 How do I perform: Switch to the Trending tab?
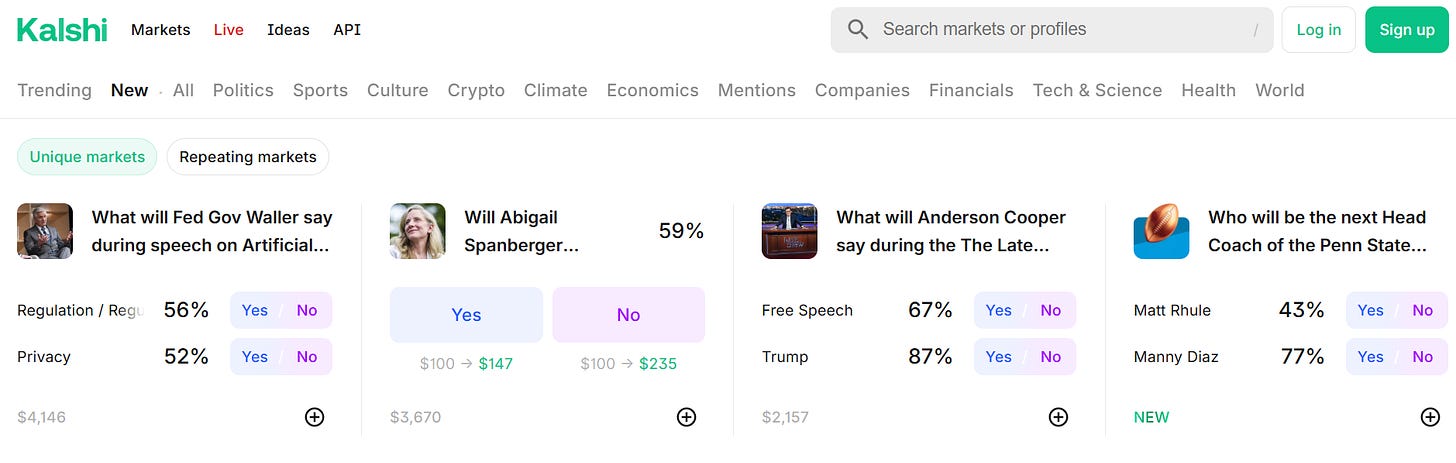[x=54, y=90]
